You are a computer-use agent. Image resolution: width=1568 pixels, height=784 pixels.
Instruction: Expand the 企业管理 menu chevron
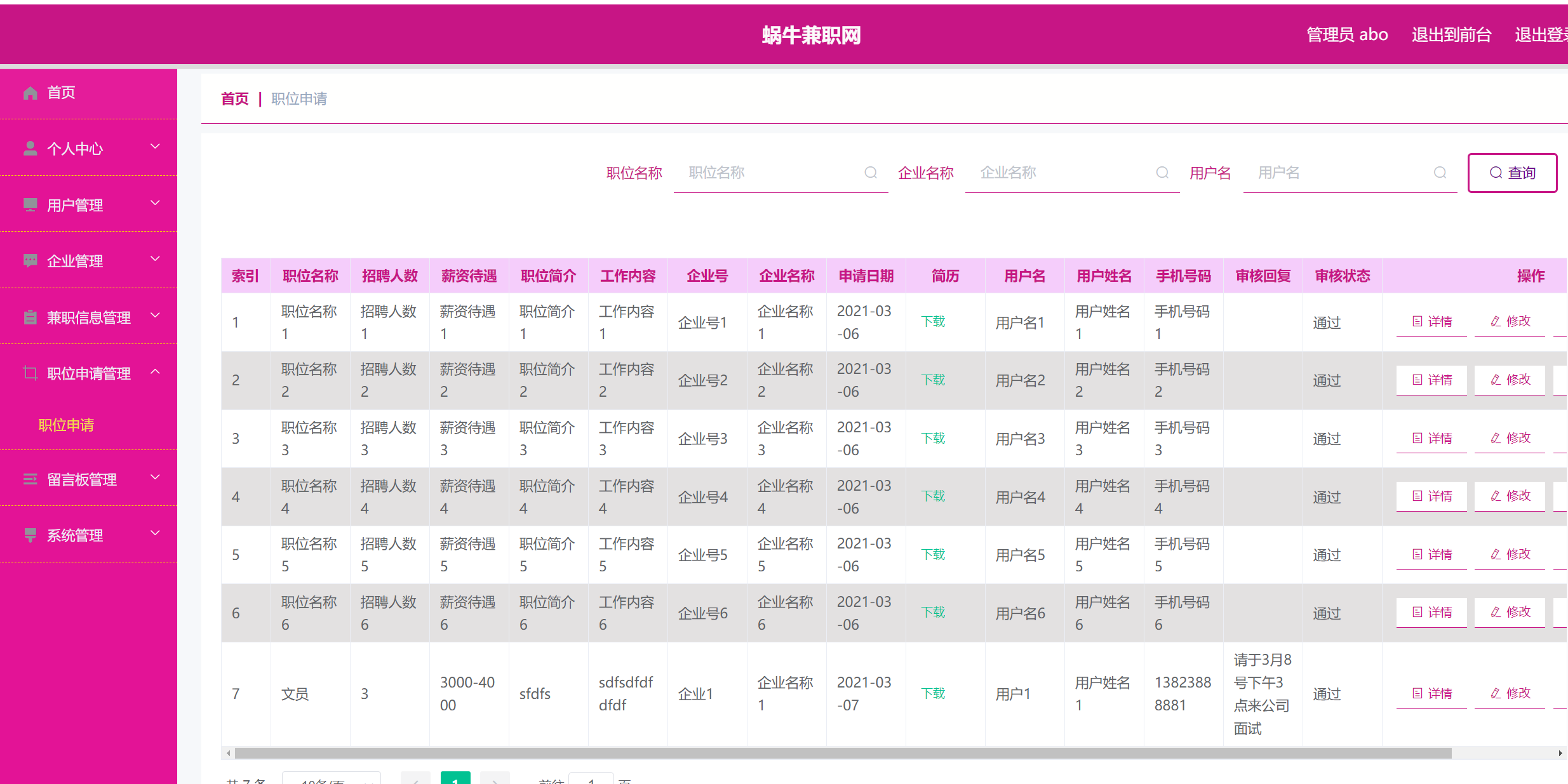point(155,260)
